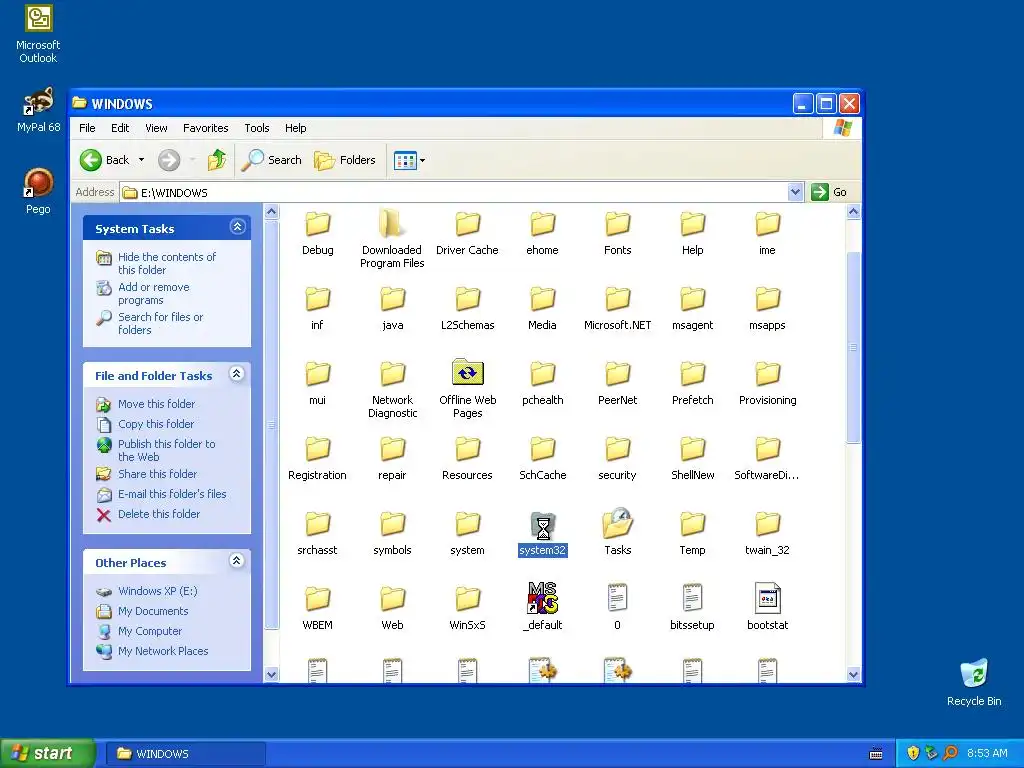Open the Back history dropdown arrow
1024x768 pixels.
(x=141, y=160)
